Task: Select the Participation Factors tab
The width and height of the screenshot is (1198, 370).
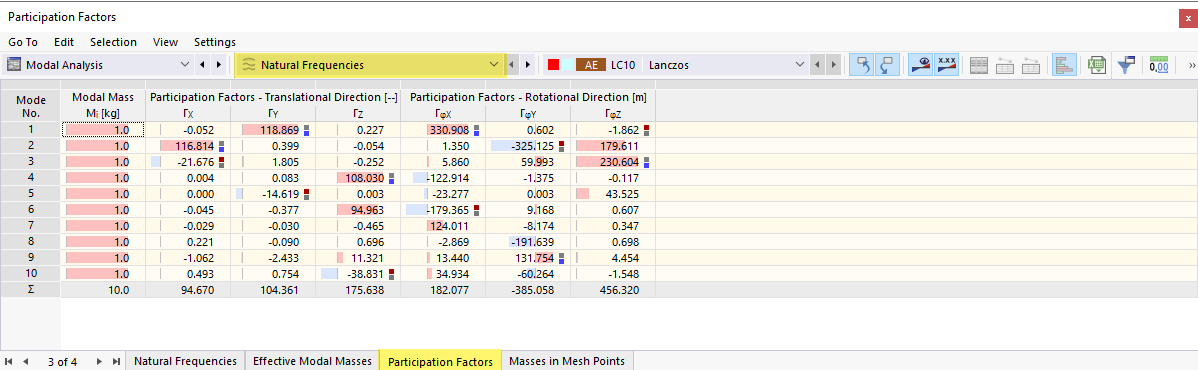Action: (x=440, y=361)
